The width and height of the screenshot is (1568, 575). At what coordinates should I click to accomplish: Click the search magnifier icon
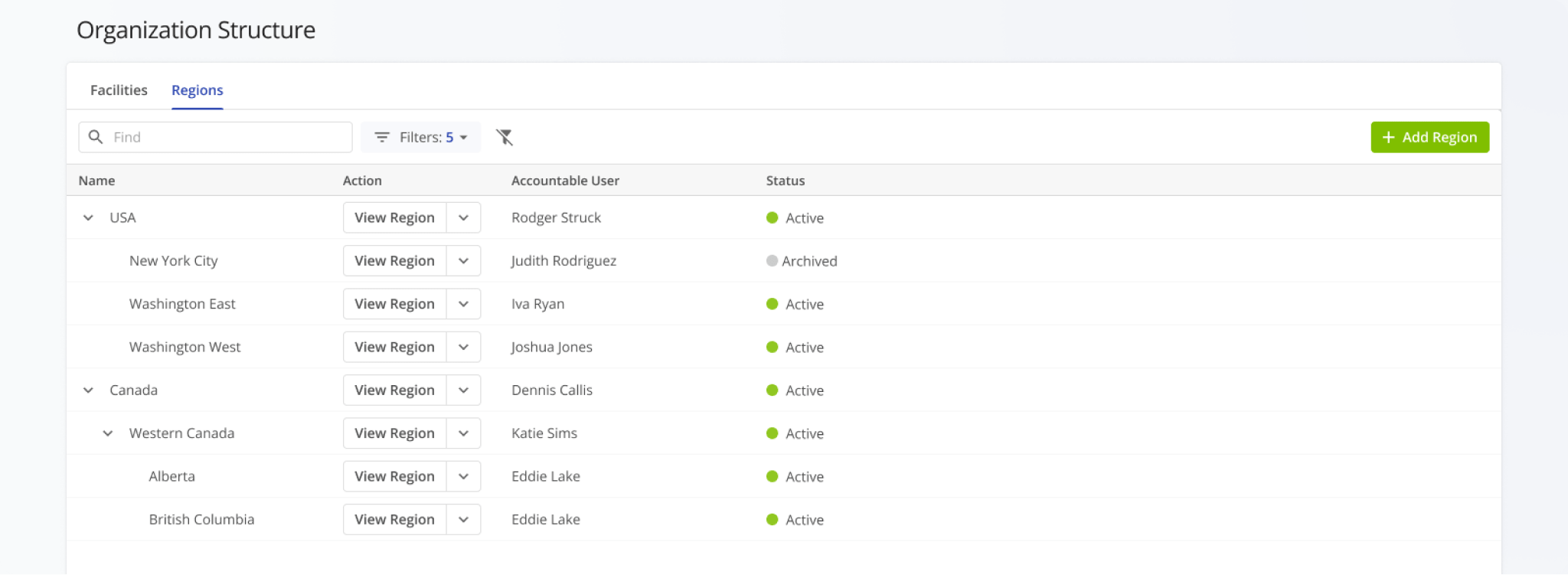point(96,137)
